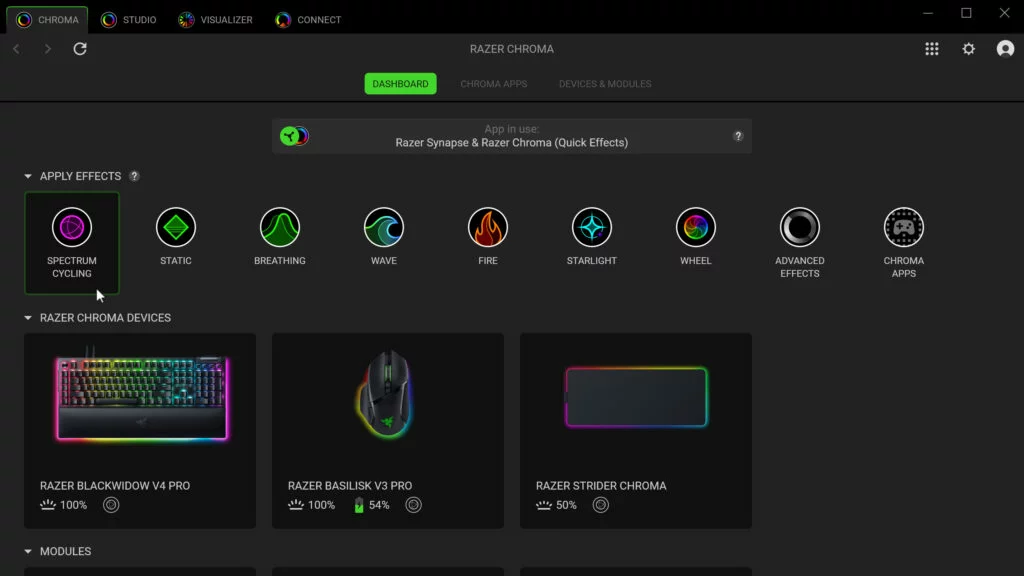Switch to the Chroma top tab
The width and height of the screenshot is (1024, 576).
pos(47,20)
